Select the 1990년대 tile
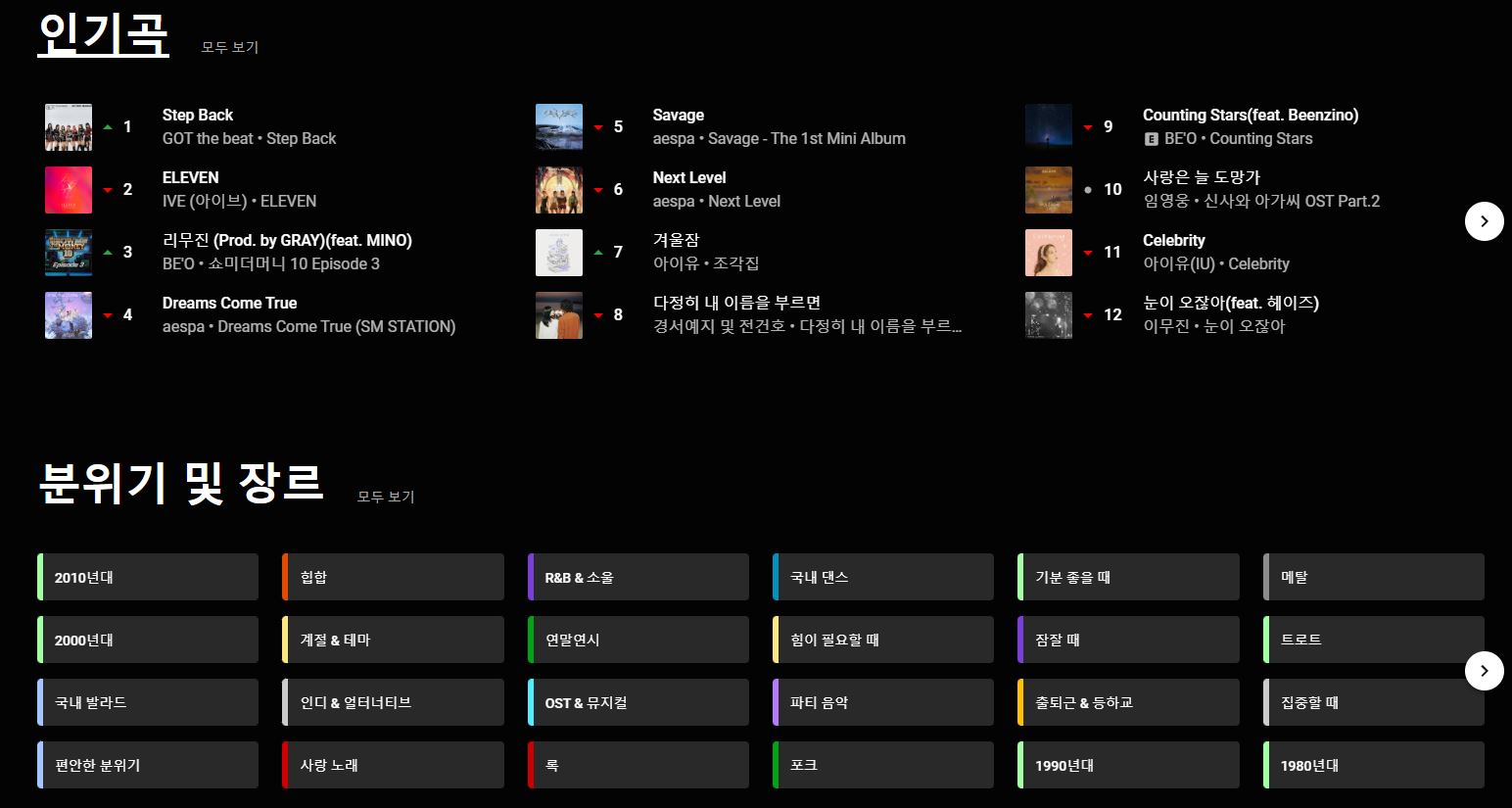 (1129, 765)
